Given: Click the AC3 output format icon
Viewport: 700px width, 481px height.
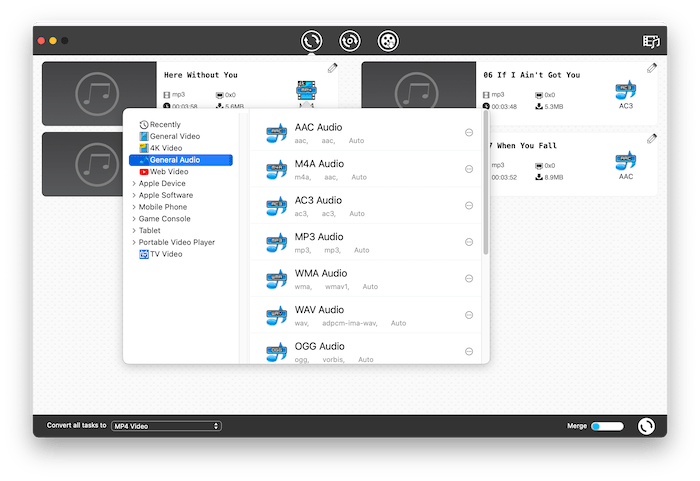Looking at the screenshot, I should [x=626, y=94].
